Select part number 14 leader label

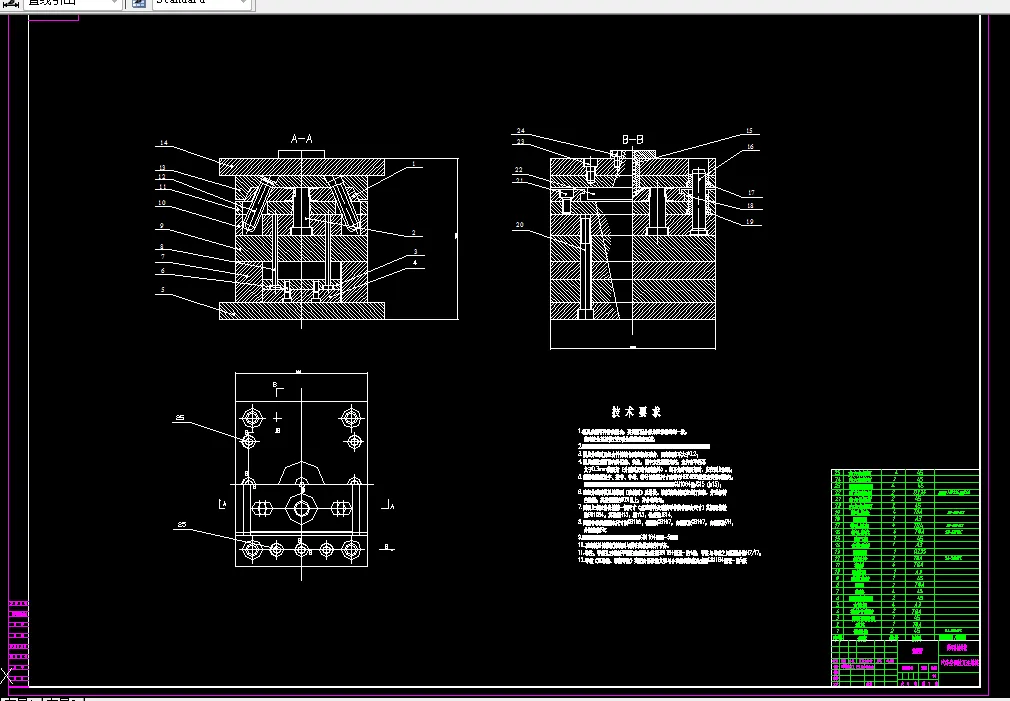164,142
